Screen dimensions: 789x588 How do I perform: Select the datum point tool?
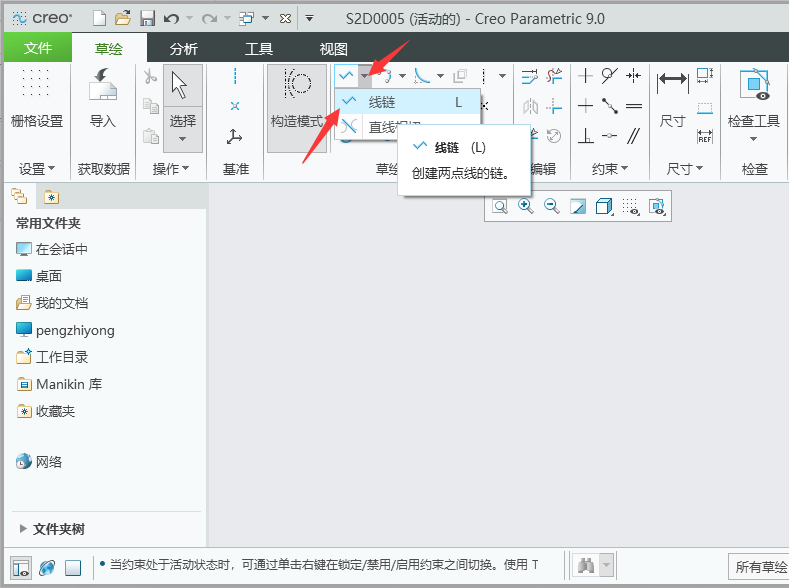[x=235, y=106]
